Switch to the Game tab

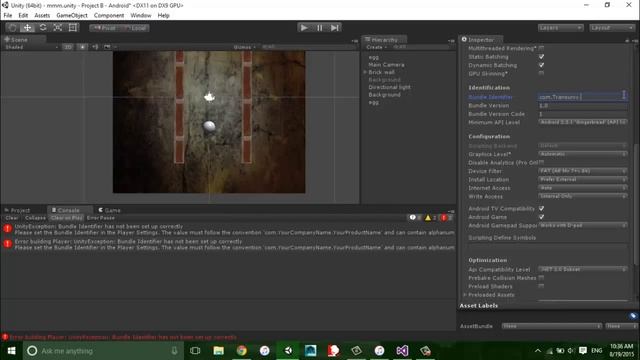pos(109,210)
